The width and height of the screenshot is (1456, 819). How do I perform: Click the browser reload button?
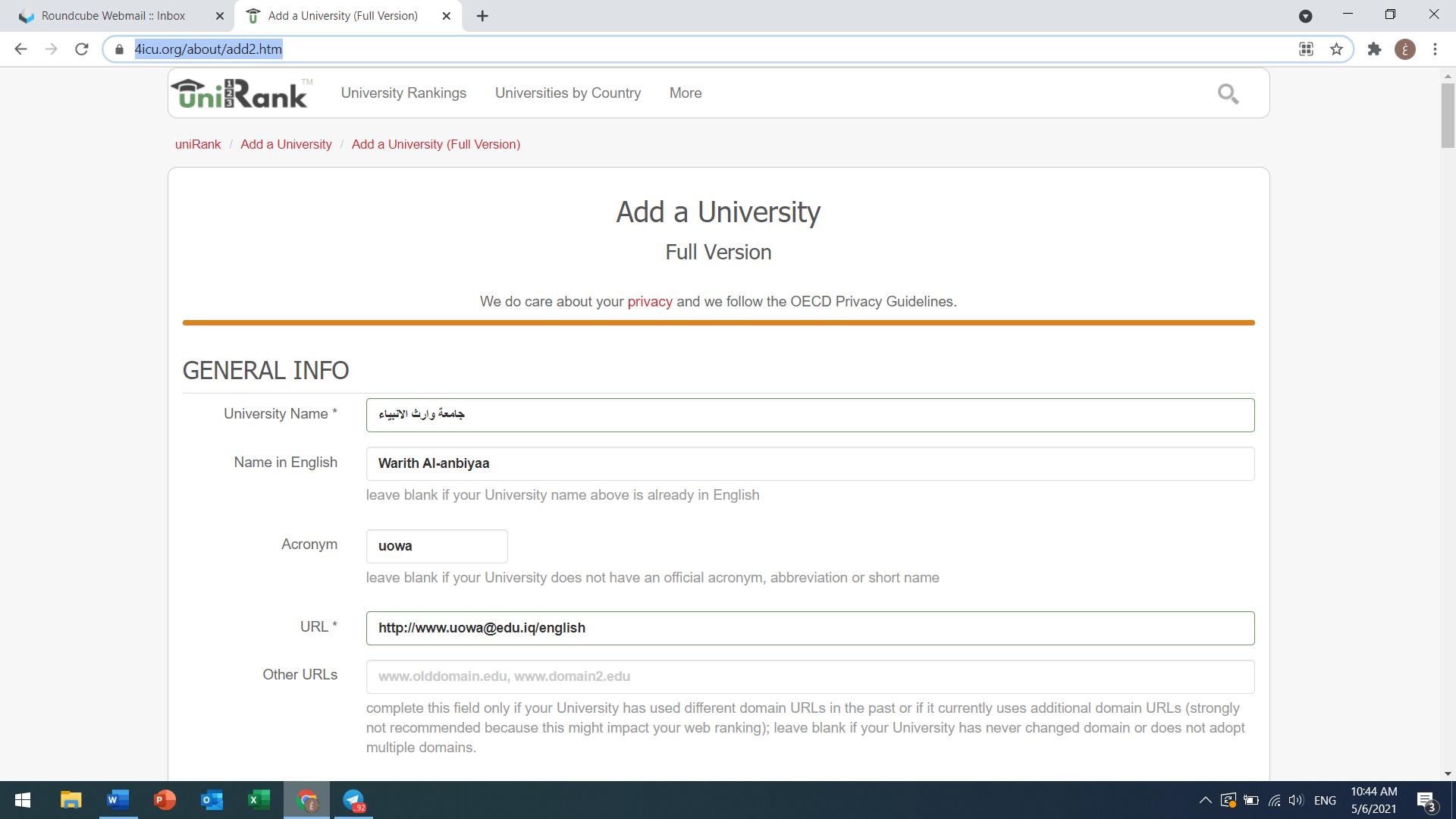click(82, 49)
